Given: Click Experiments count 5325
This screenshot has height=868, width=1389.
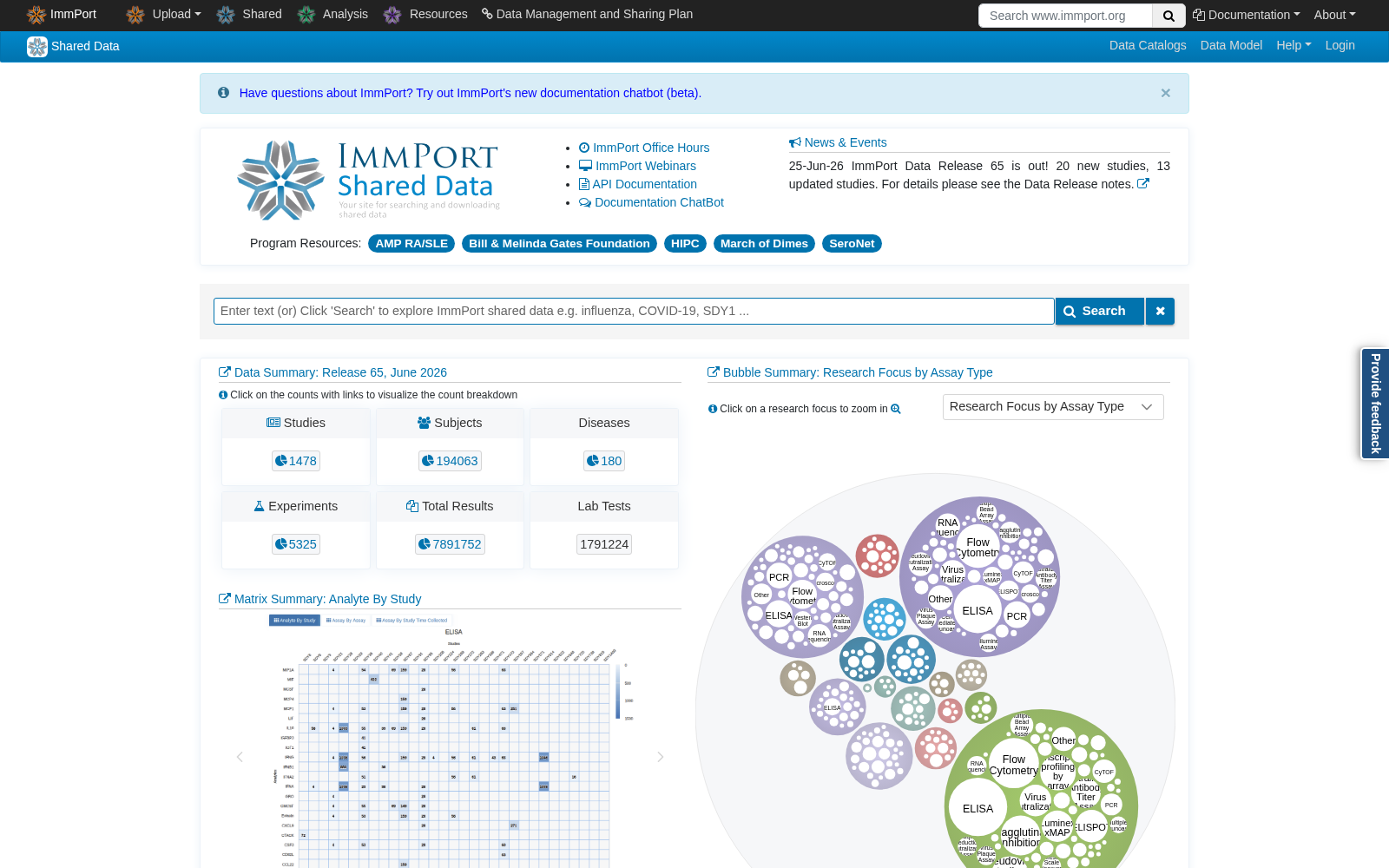Looking at the screenshot, I should click(296, 544).
